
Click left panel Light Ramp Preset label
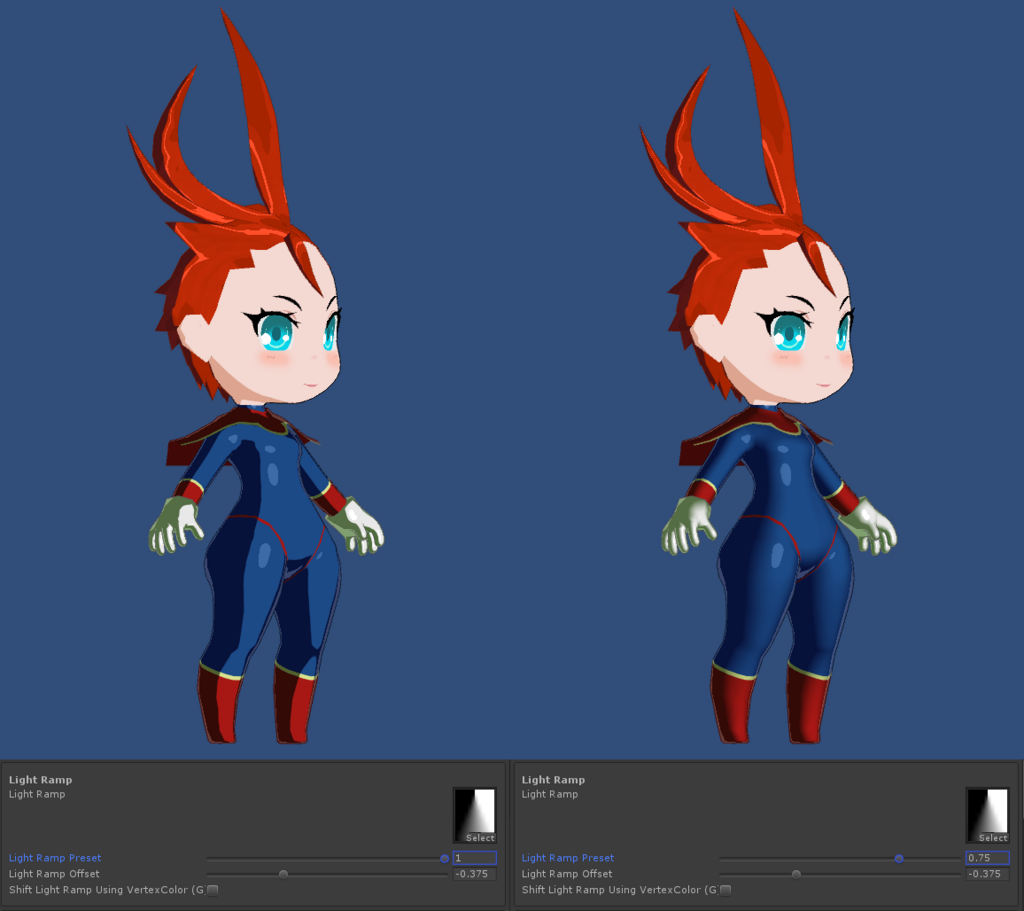pos(55,858)
